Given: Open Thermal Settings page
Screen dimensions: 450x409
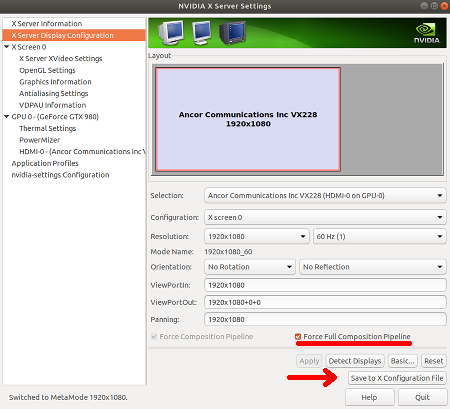Looking at the screenshot, I should click(48, 128).
